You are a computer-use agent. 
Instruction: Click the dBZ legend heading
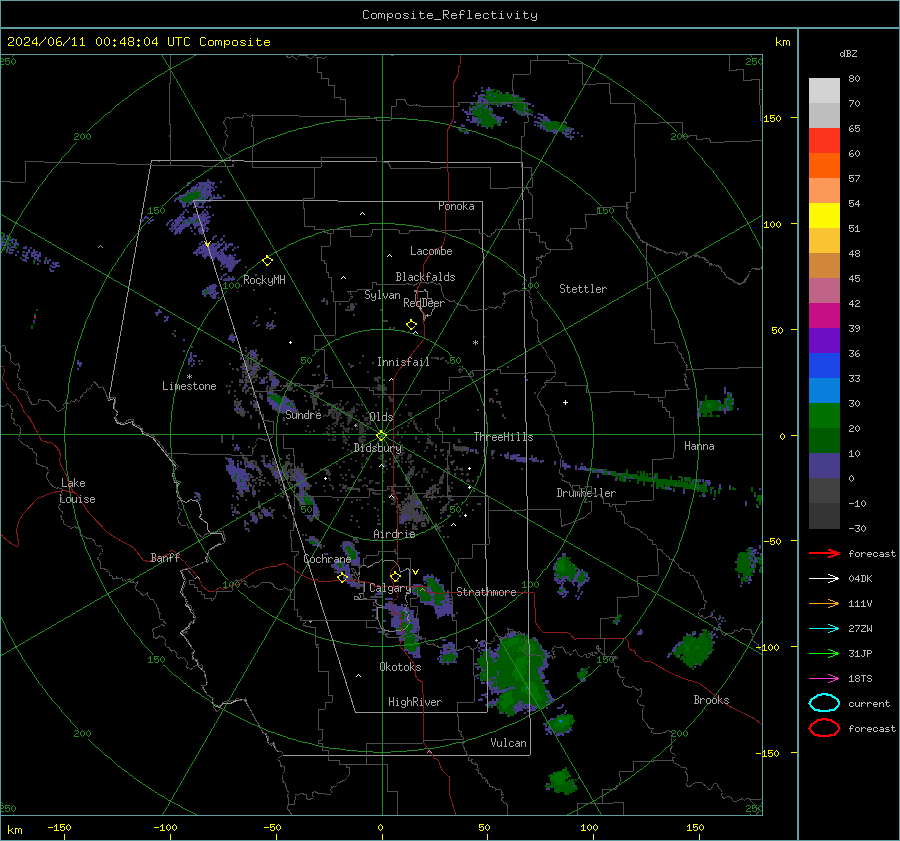pyautogui.click(x=848, y=53)
